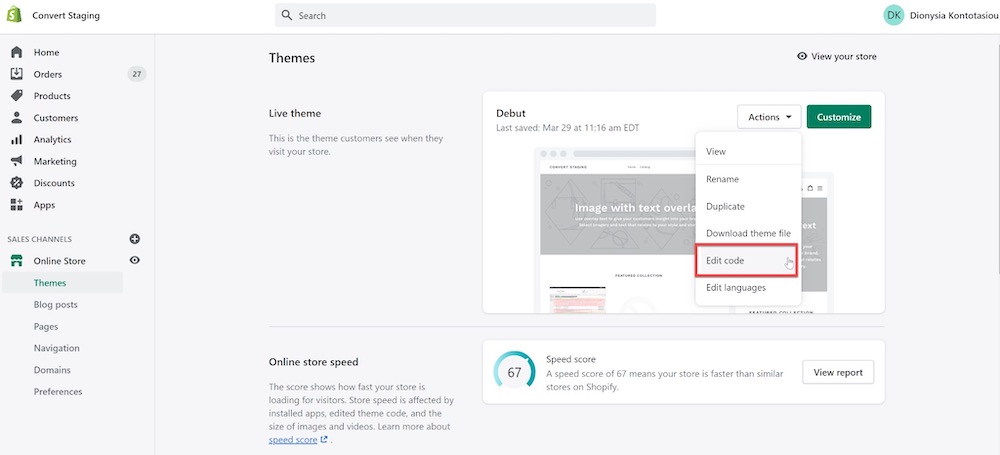Click the Debut theme name
This screenshot has width=1000, height=455.
(511, 113)
